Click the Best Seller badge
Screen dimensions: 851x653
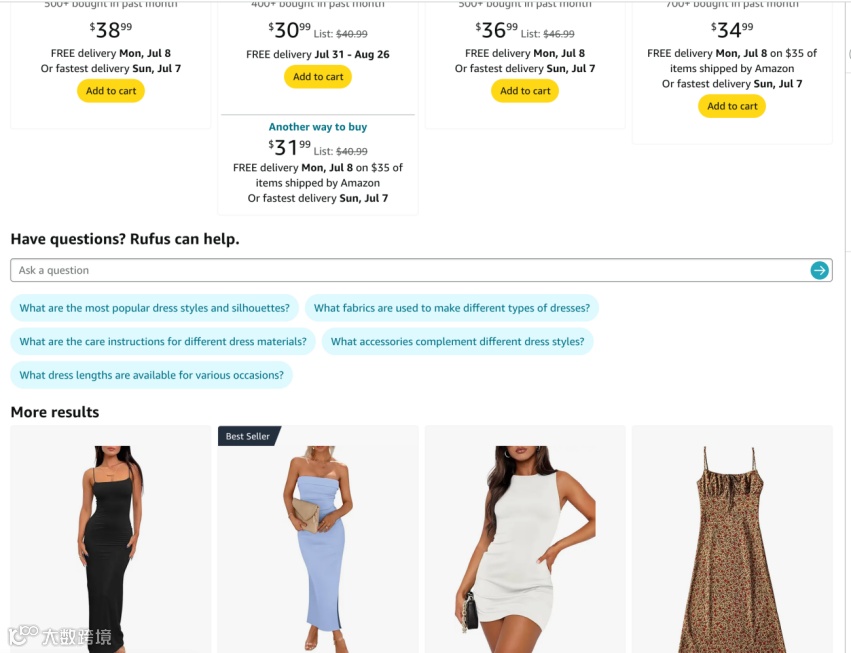coord(249,436)
